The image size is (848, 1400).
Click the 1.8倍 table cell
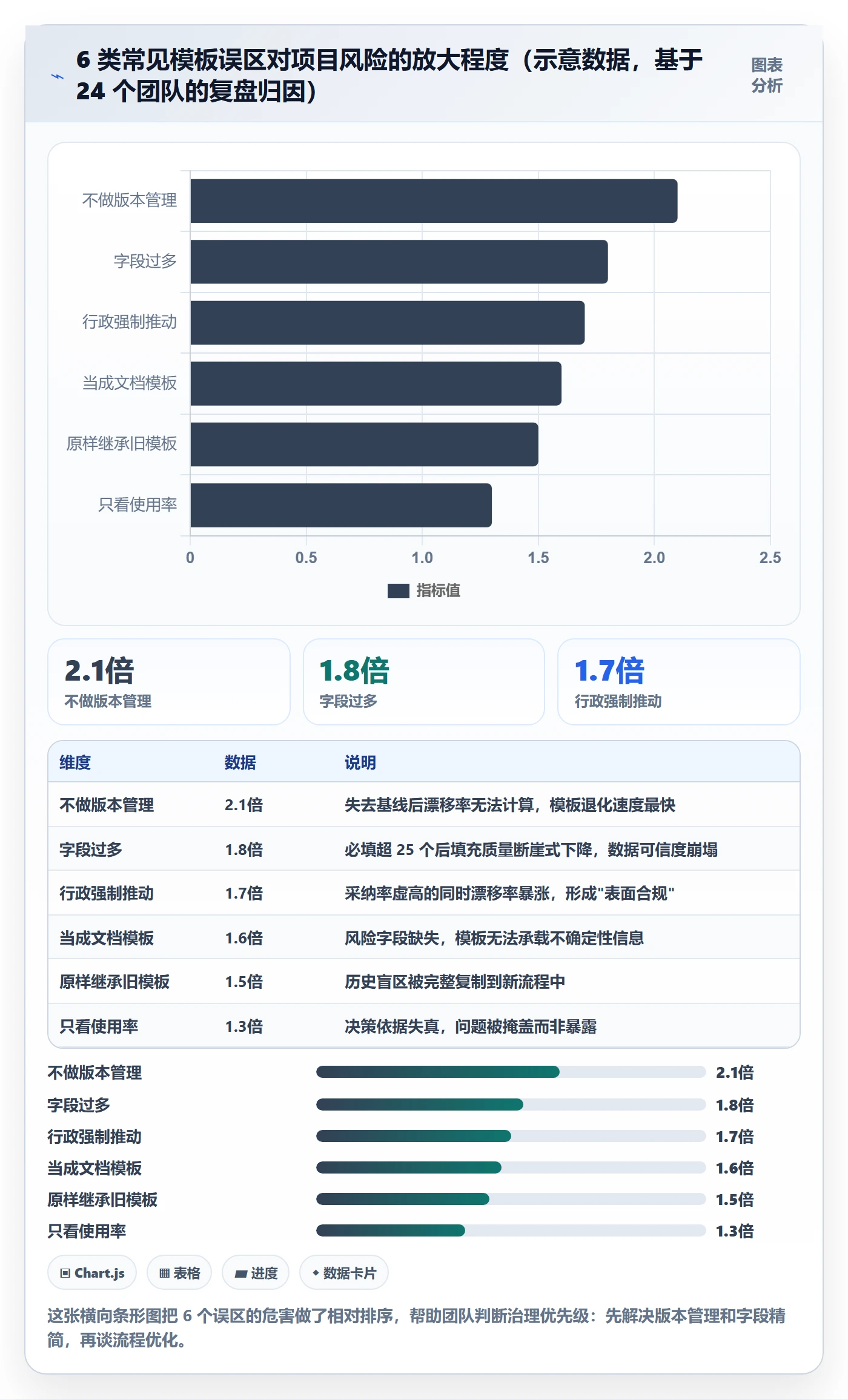point(244,850)
